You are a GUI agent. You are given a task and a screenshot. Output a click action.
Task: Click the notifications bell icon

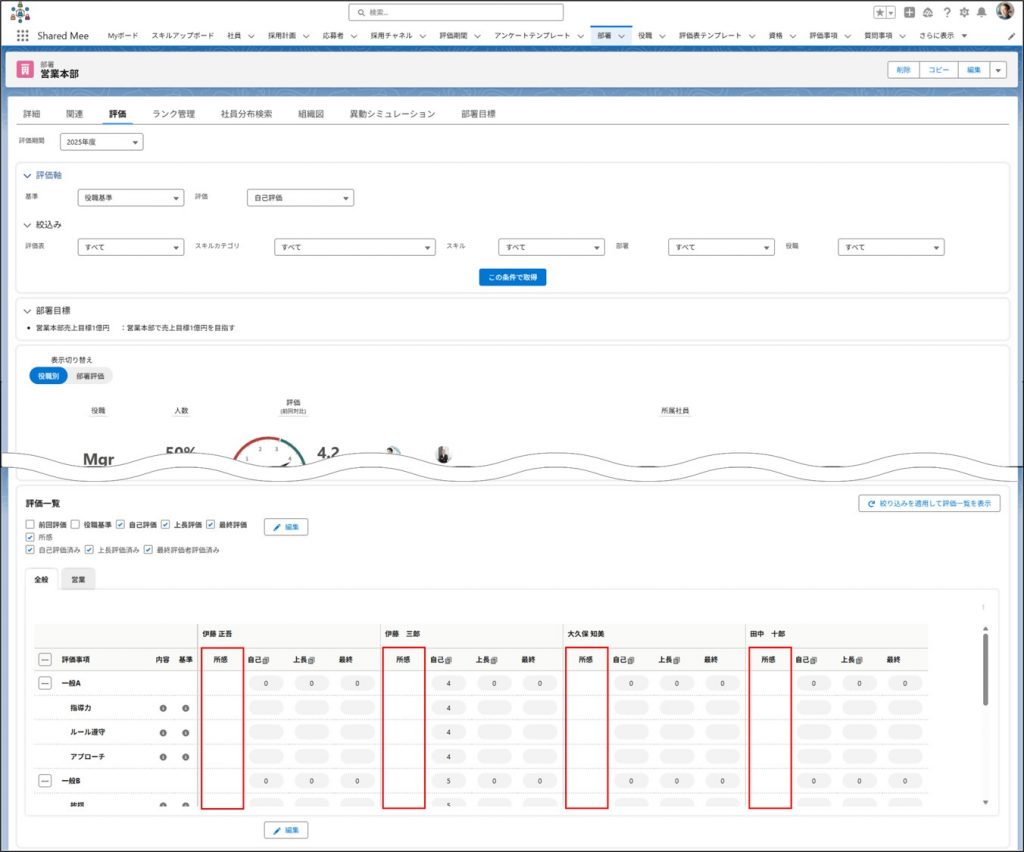[x=981, y=12]
